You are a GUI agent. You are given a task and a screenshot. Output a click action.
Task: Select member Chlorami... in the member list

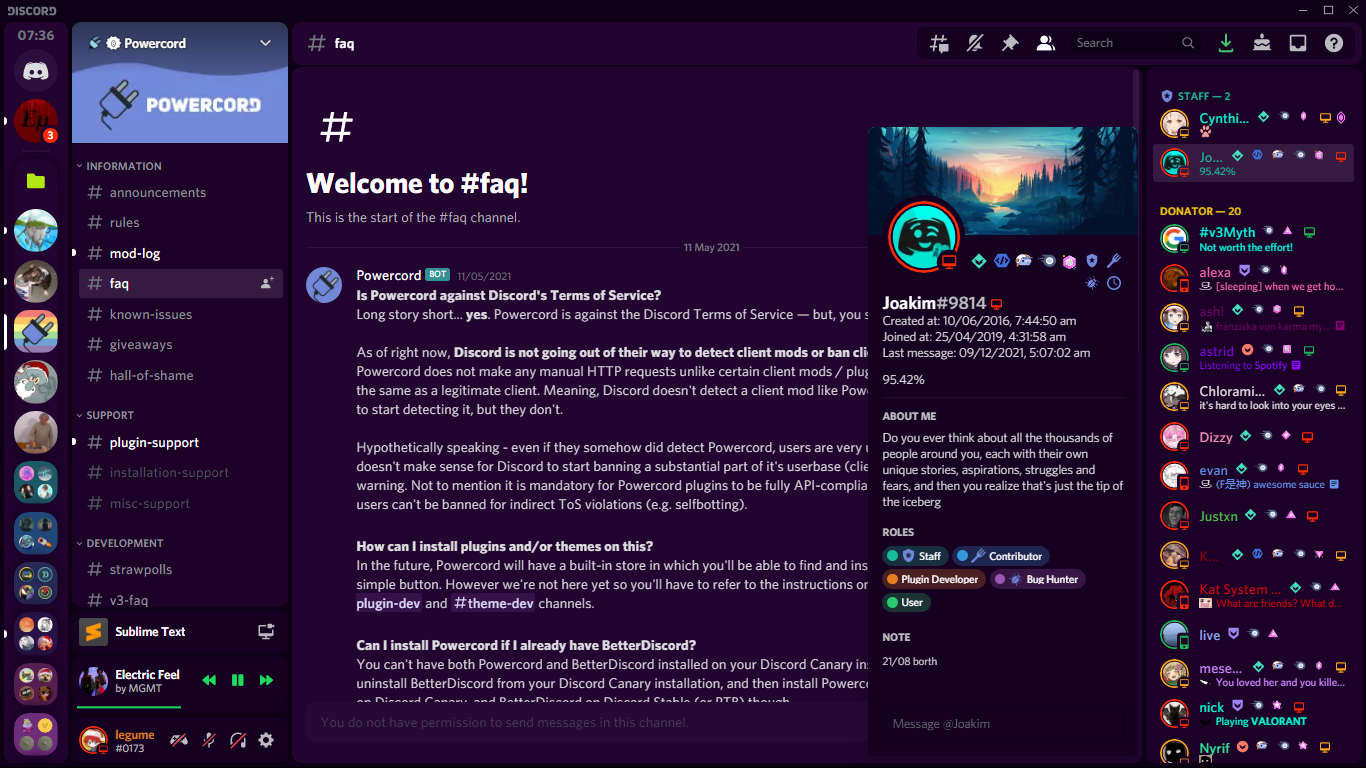coord(1253,397)
